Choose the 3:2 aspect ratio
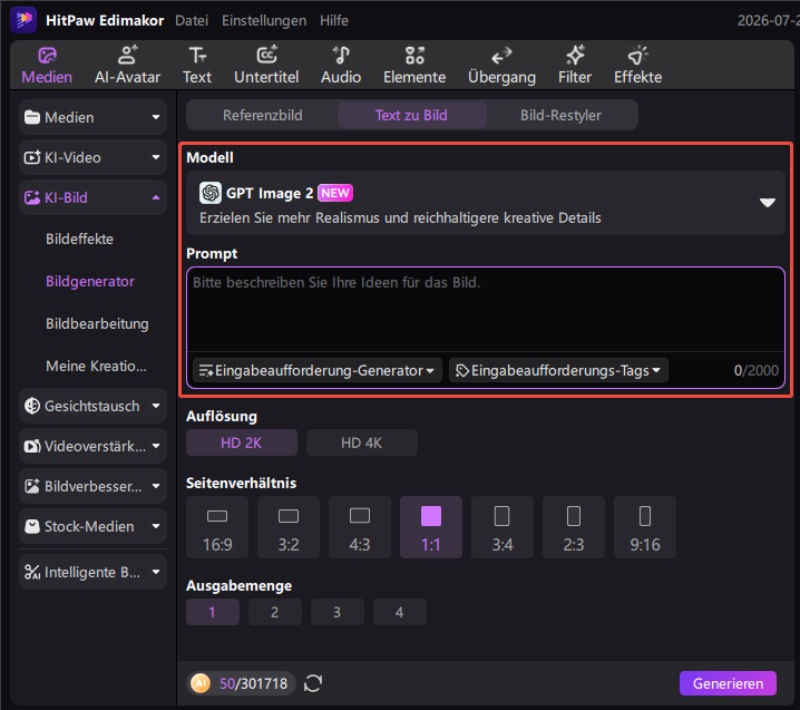800x710 pixels. tap(288, 527)
